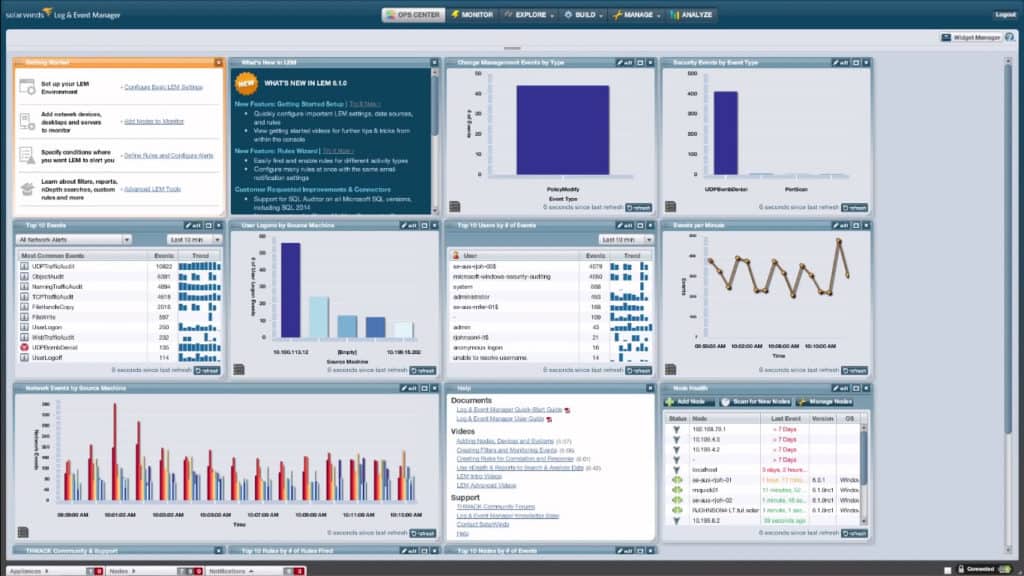Click the help question mark beside Widget Manager

point(1010,37)
